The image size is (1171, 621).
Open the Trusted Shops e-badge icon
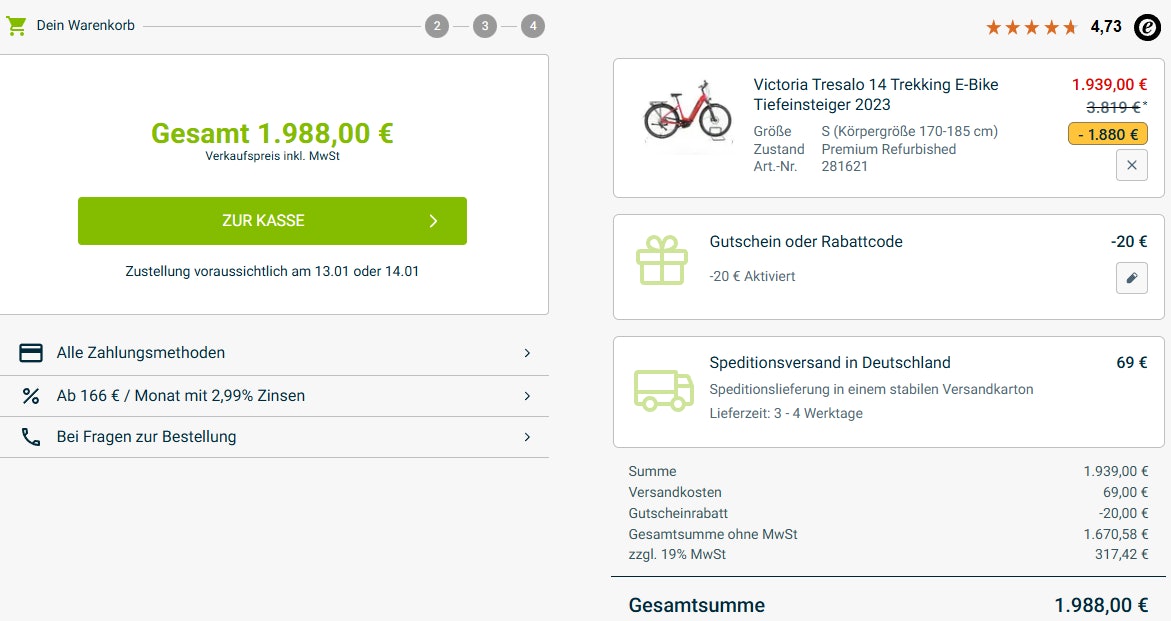click(x=1147, y=27)
